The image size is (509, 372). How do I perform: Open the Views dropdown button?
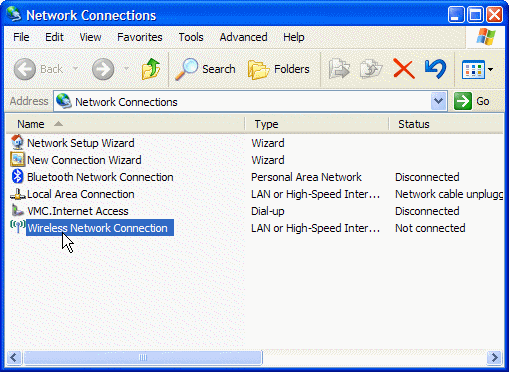pyautogui.click(x=477, y=69)
